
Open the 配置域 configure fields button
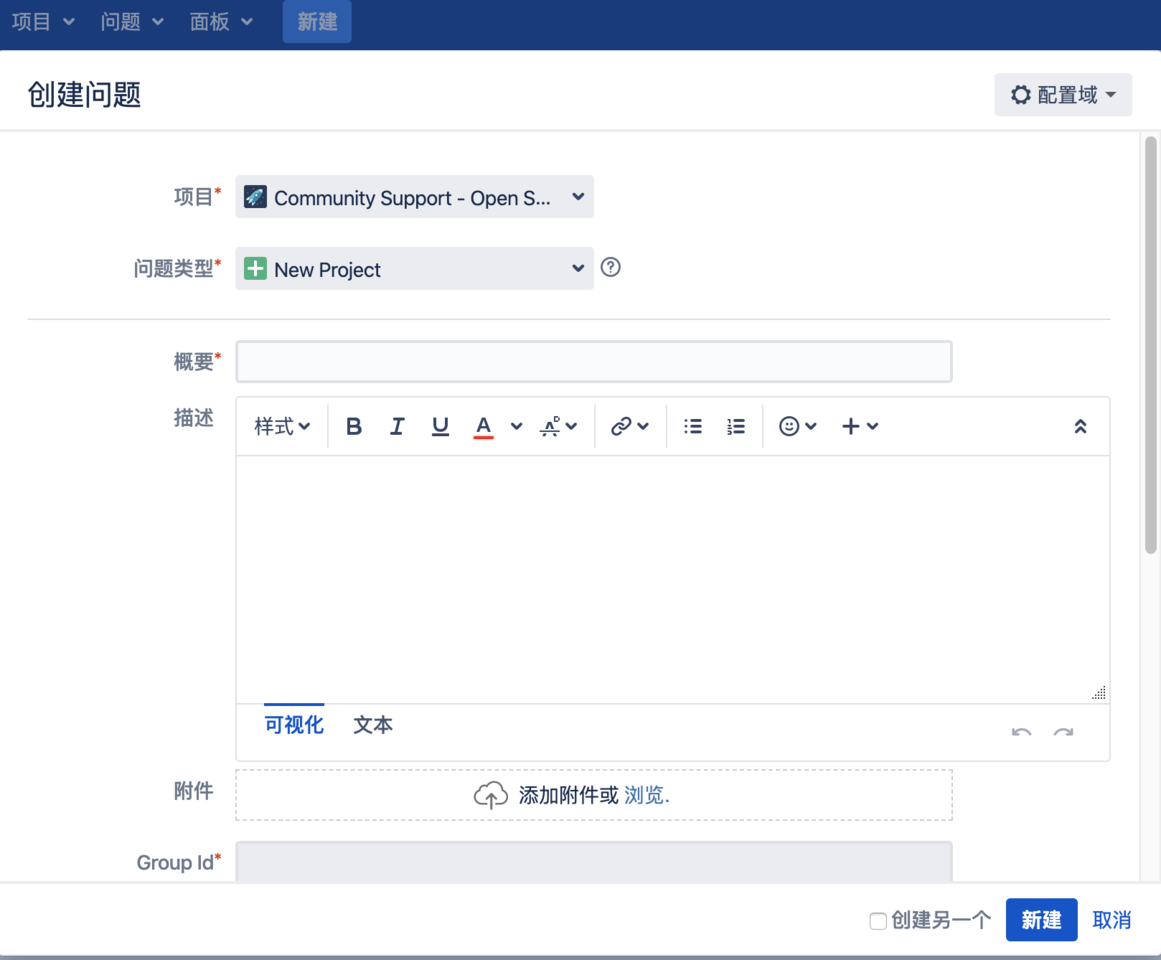(1062, 95)
